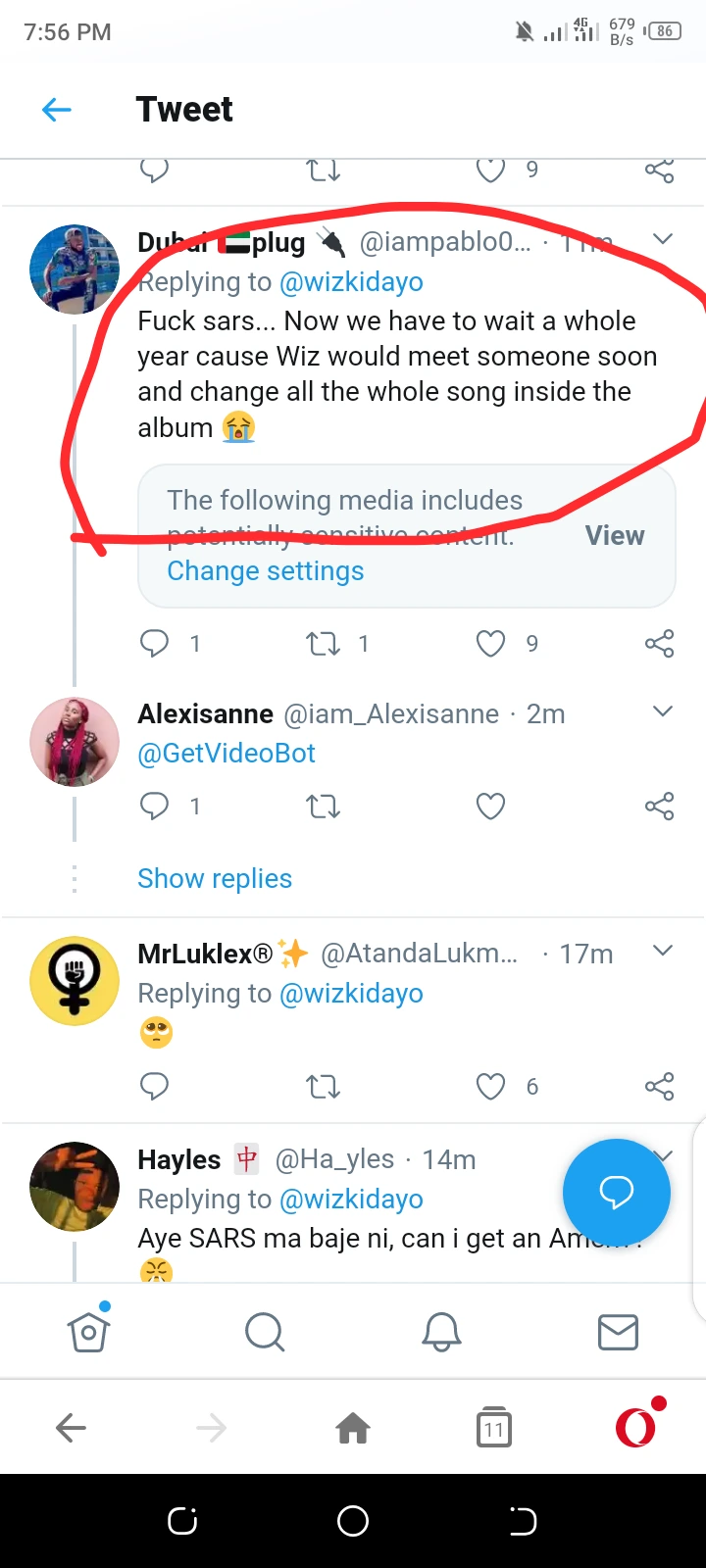This screenshot has width=706, height=1568.
Task: Expand options chevron on MrLuklex's tweet
Action: pyautogui.click(x=663, y=951)
